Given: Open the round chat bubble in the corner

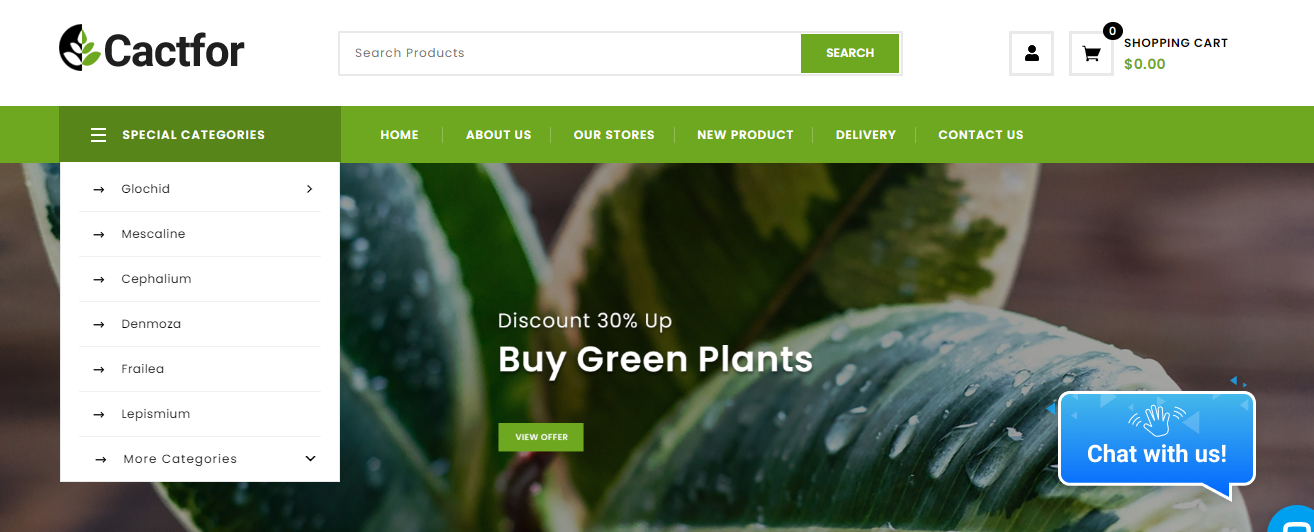Looking at the screenshot, I should point(1293,521).
